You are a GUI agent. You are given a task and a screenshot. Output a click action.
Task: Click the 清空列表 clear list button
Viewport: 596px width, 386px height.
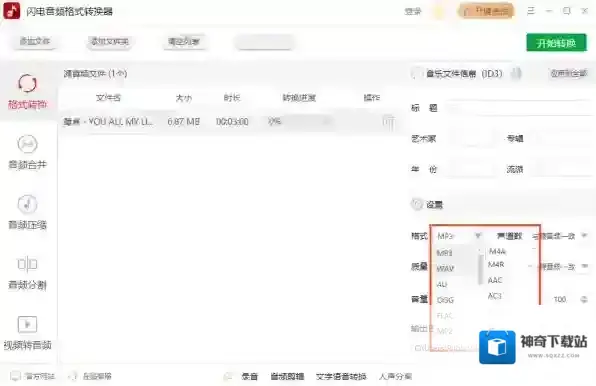tap(184, 41)
